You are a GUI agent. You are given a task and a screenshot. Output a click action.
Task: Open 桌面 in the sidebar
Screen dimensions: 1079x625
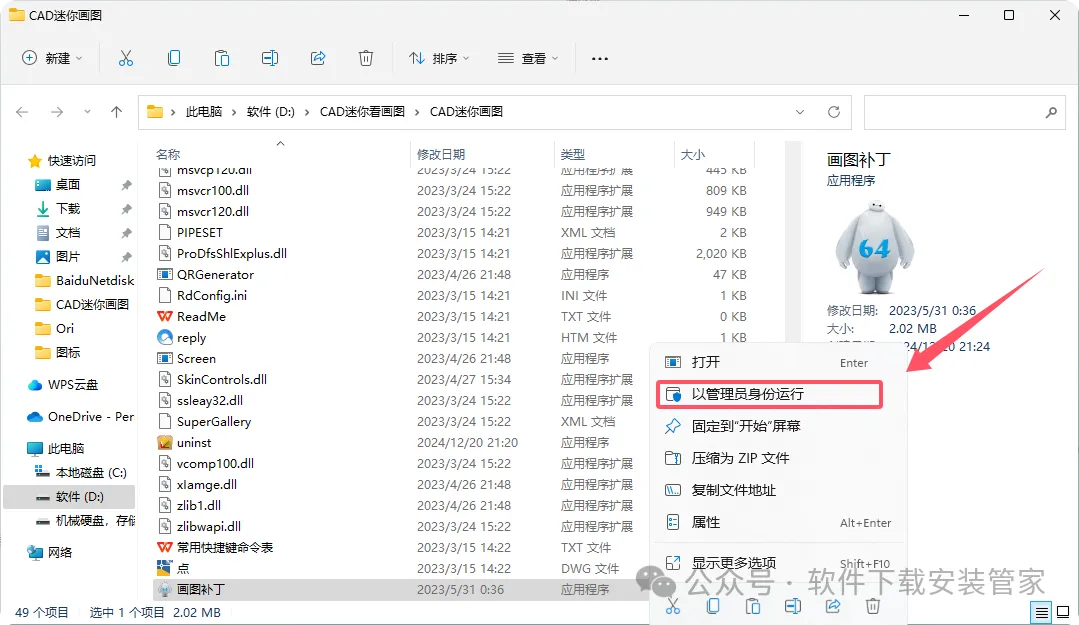point(67,184)
